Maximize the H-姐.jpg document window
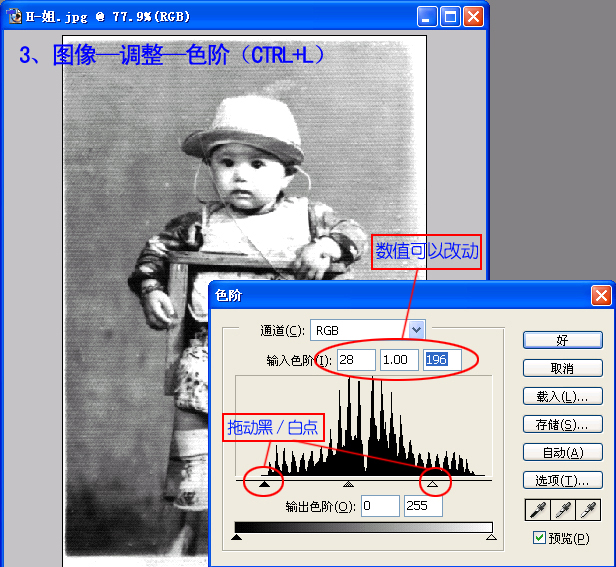Screen dimensions: 616x567 (450, 17)
